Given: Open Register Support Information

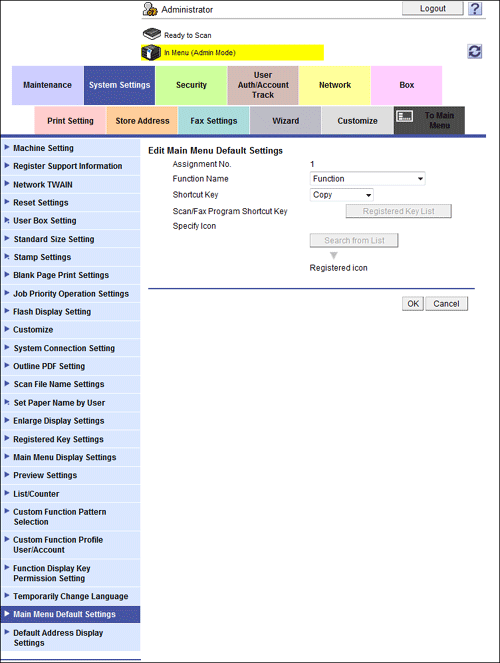Looking at the screenshot, I should click(x=71, y=166).
